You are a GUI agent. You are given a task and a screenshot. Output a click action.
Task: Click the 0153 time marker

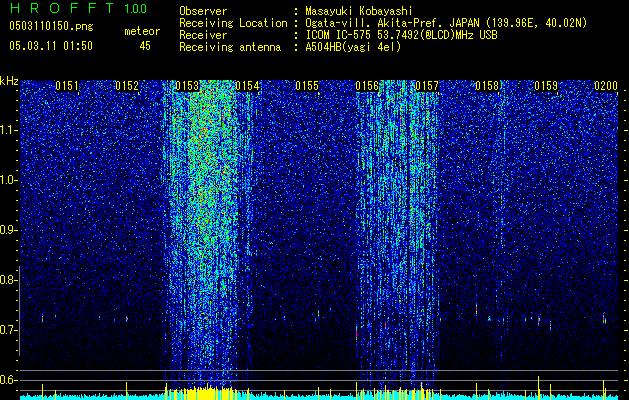[187, 86]
